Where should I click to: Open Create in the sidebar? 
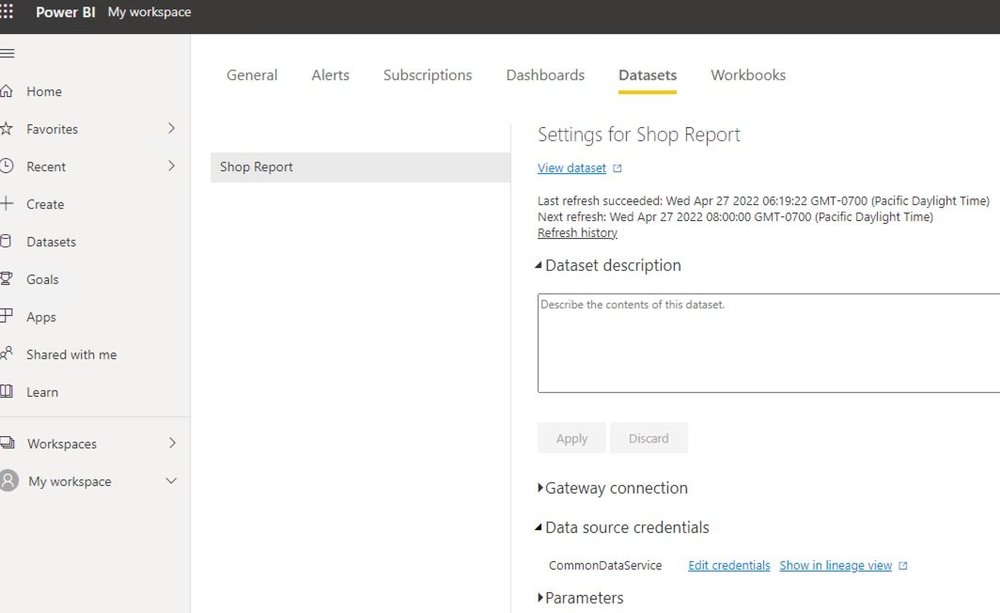[45, 204]
